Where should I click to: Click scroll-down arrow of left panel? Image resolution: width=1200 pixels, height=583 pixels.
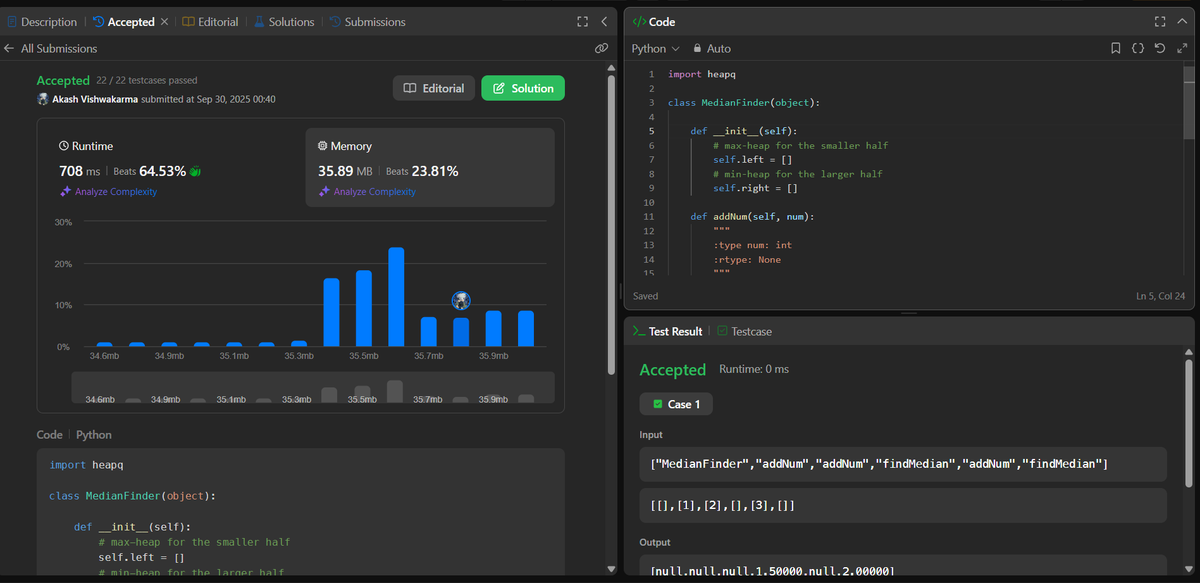611,569
